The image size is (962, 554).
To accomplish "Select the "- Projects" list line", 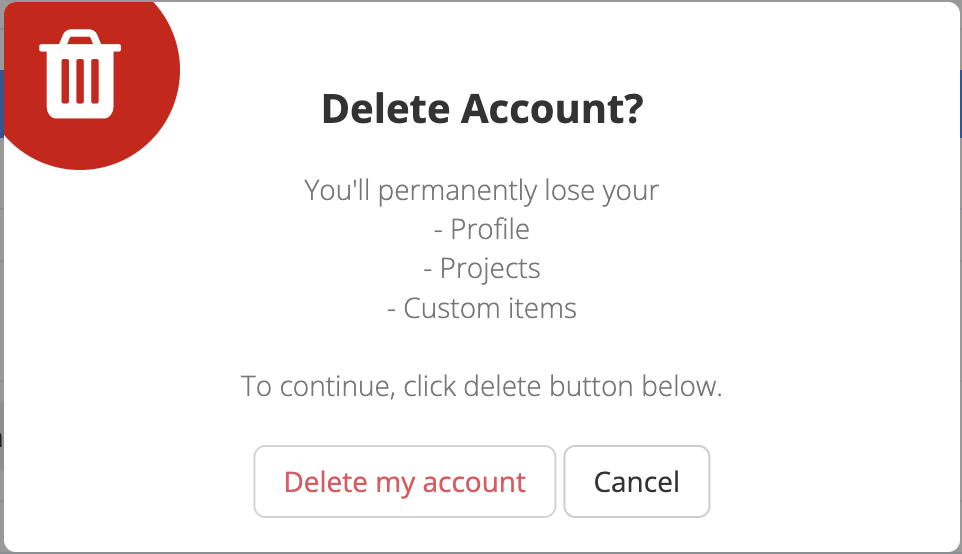I will tap(481, 269).
